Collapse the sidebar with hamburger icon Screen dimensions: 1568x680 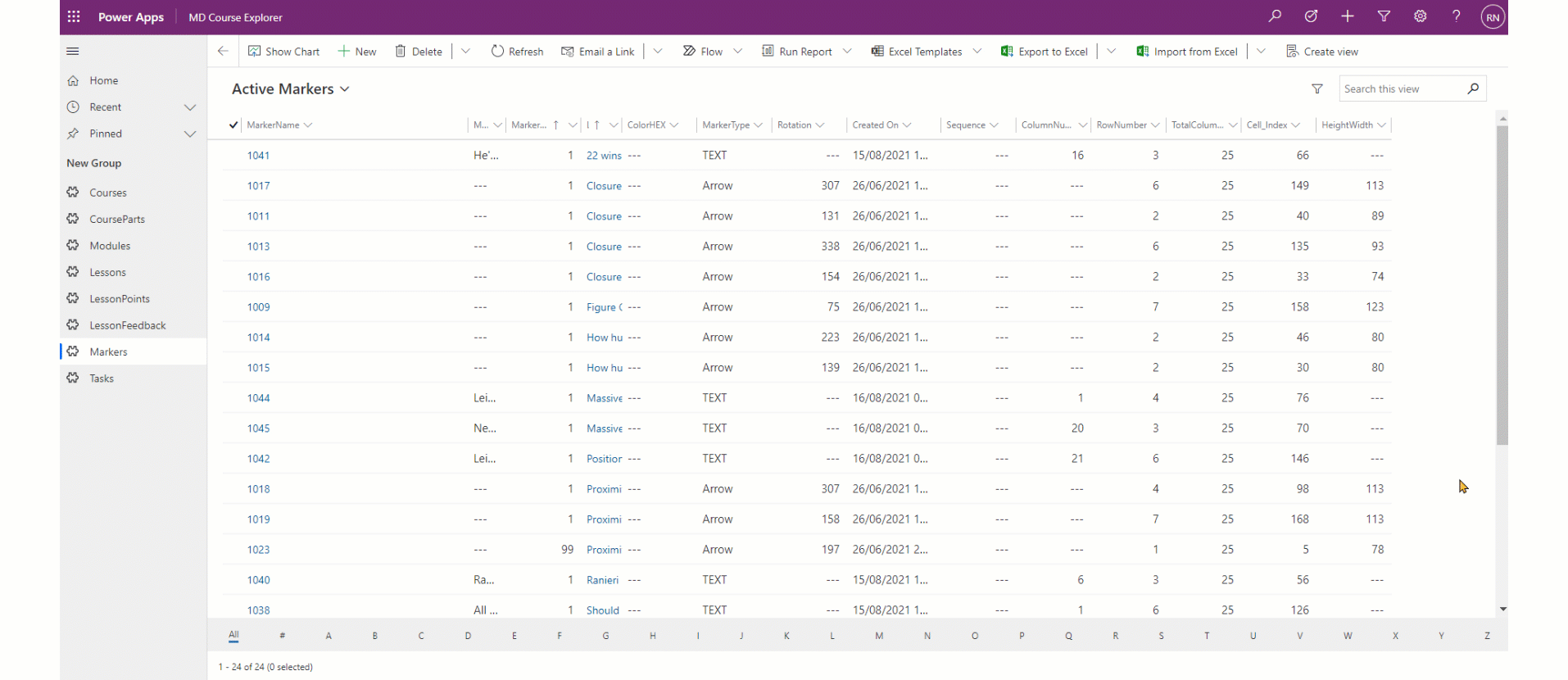click(73, 51)
